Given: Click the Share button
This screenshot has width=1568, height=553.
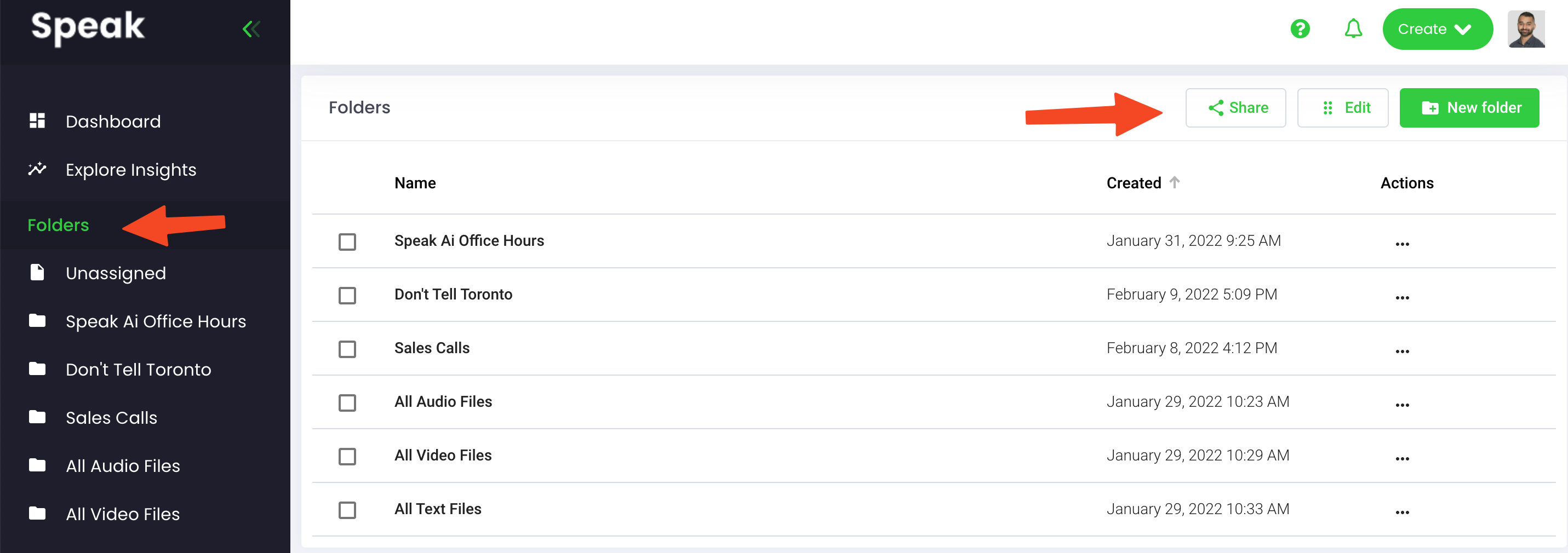Looking at the screenshot, I should point(1235,108).
